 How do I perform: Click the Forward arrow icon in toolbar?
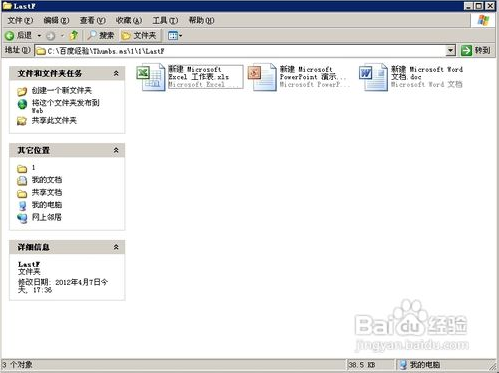pos(50,36)
